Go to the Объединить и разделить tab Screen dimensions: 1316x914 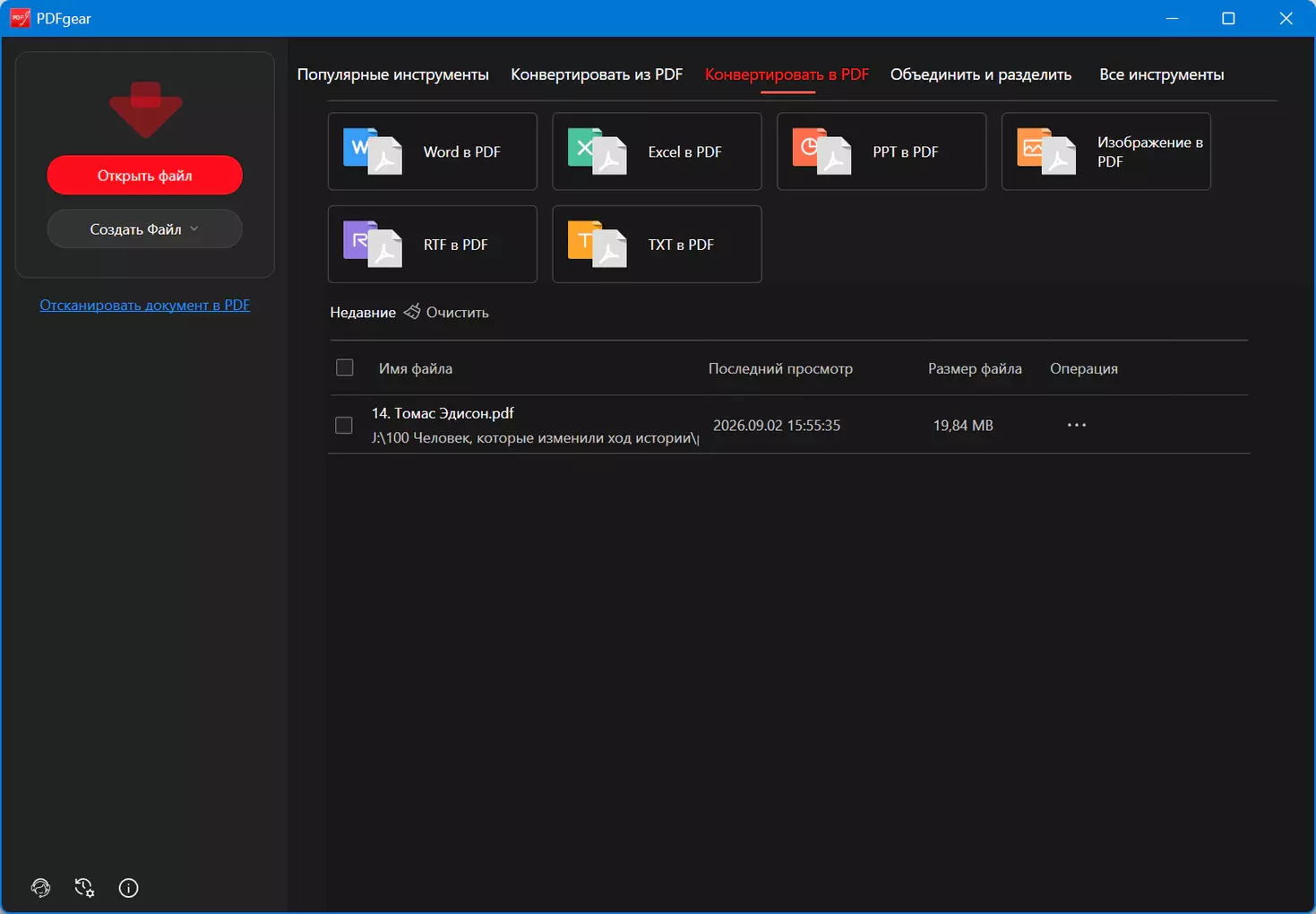(981, 74)
